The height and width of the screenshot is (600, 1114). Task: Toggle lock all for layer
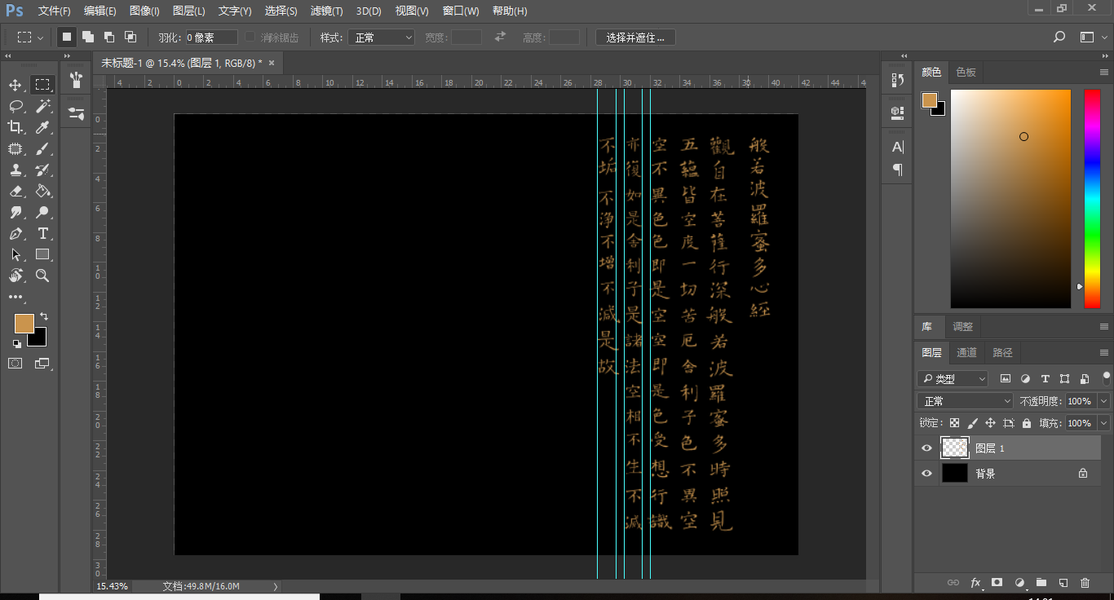tap(1027, 423)
